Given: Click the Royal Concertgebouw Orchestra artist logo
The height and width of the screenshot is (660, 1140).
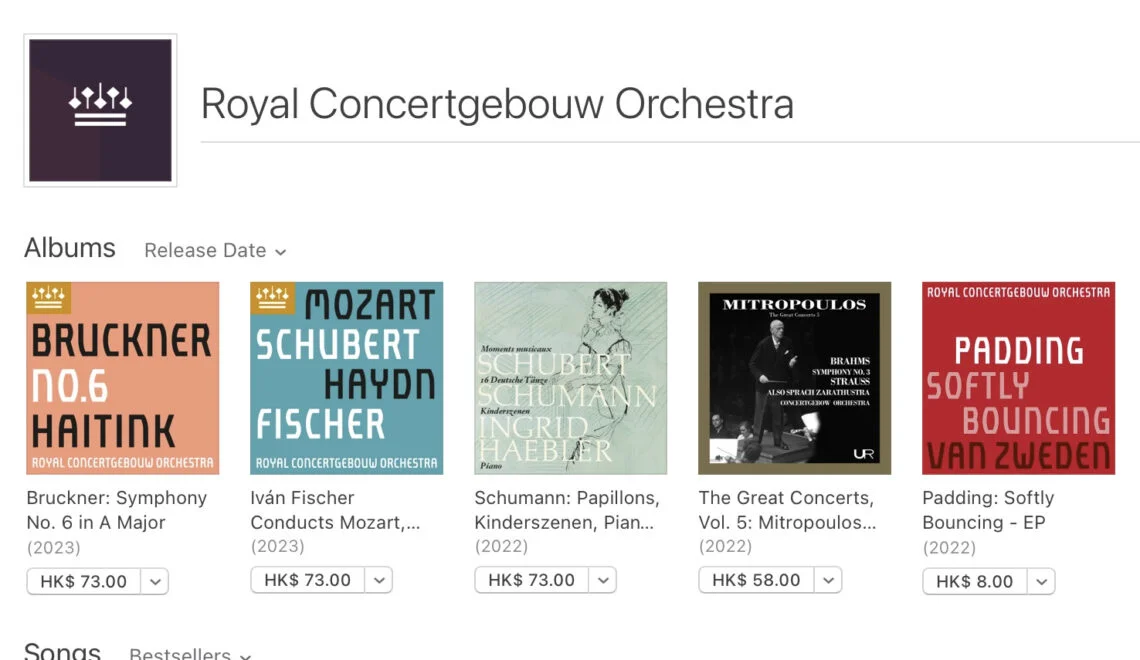Looking at the screenshot, I should point(100,110).
